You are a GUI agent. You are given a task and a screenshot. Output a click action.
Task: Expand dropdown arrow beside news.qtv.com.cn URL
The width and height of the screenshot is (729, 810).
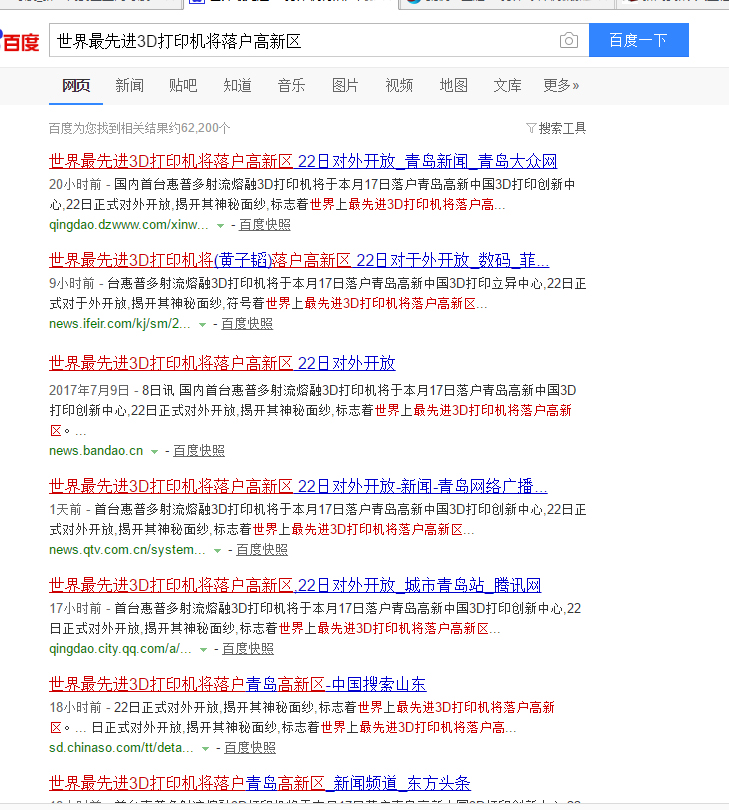[218, 551]
